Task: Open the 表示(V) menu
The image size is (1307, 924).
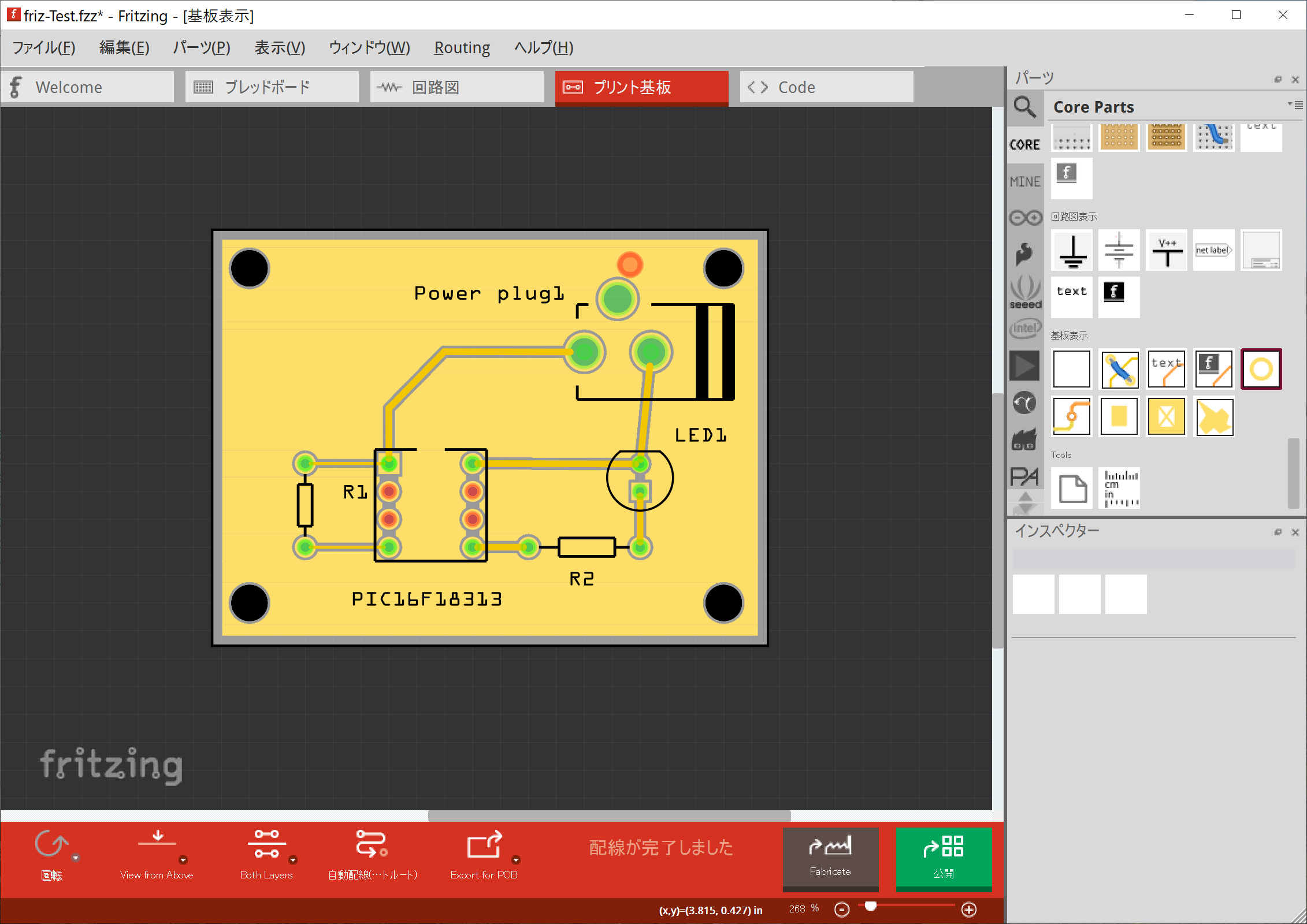Action: tap(280, 47)
